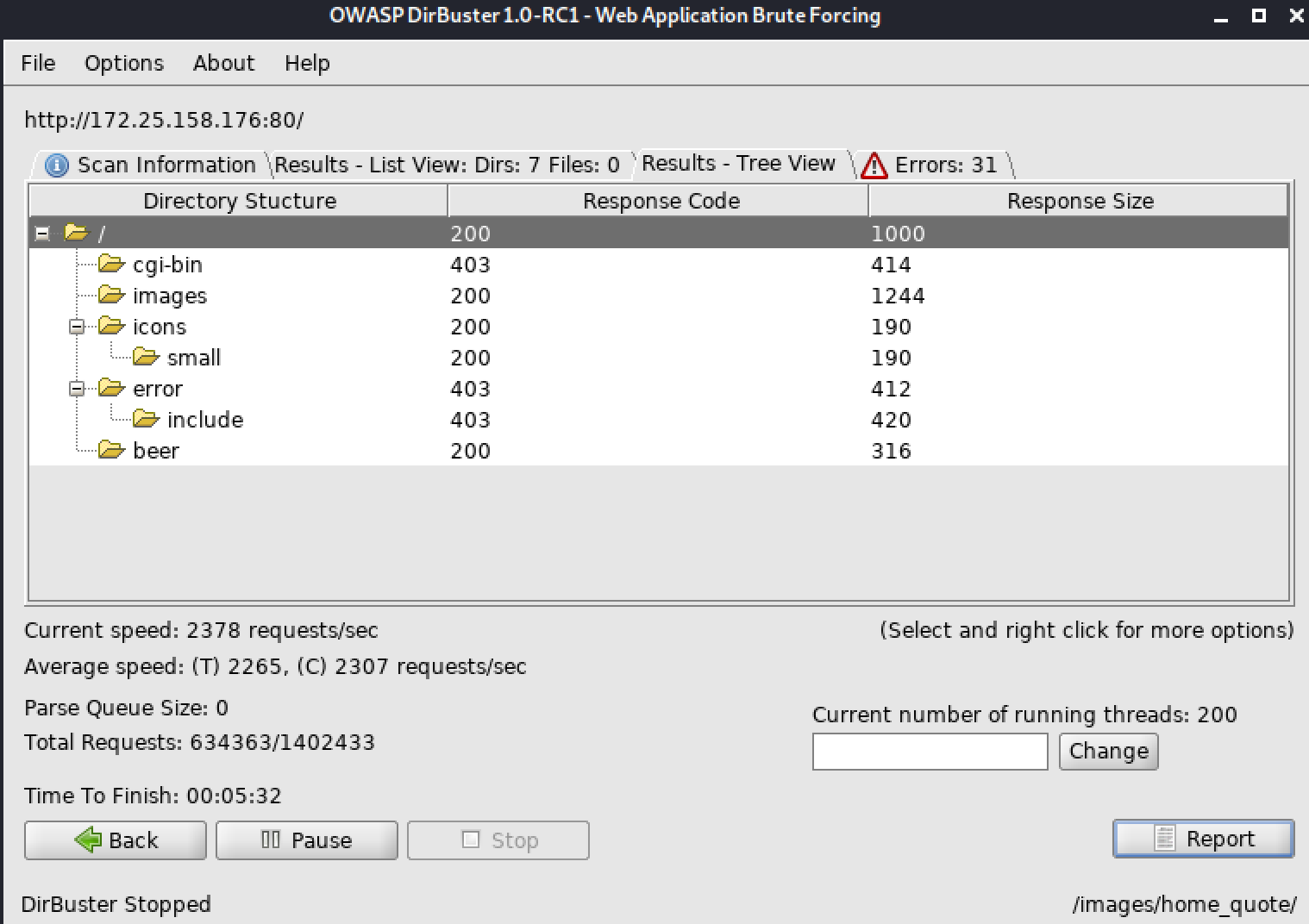Select the beer directory entry
This screenshot has height=924, width=1309.
(659, 451)
